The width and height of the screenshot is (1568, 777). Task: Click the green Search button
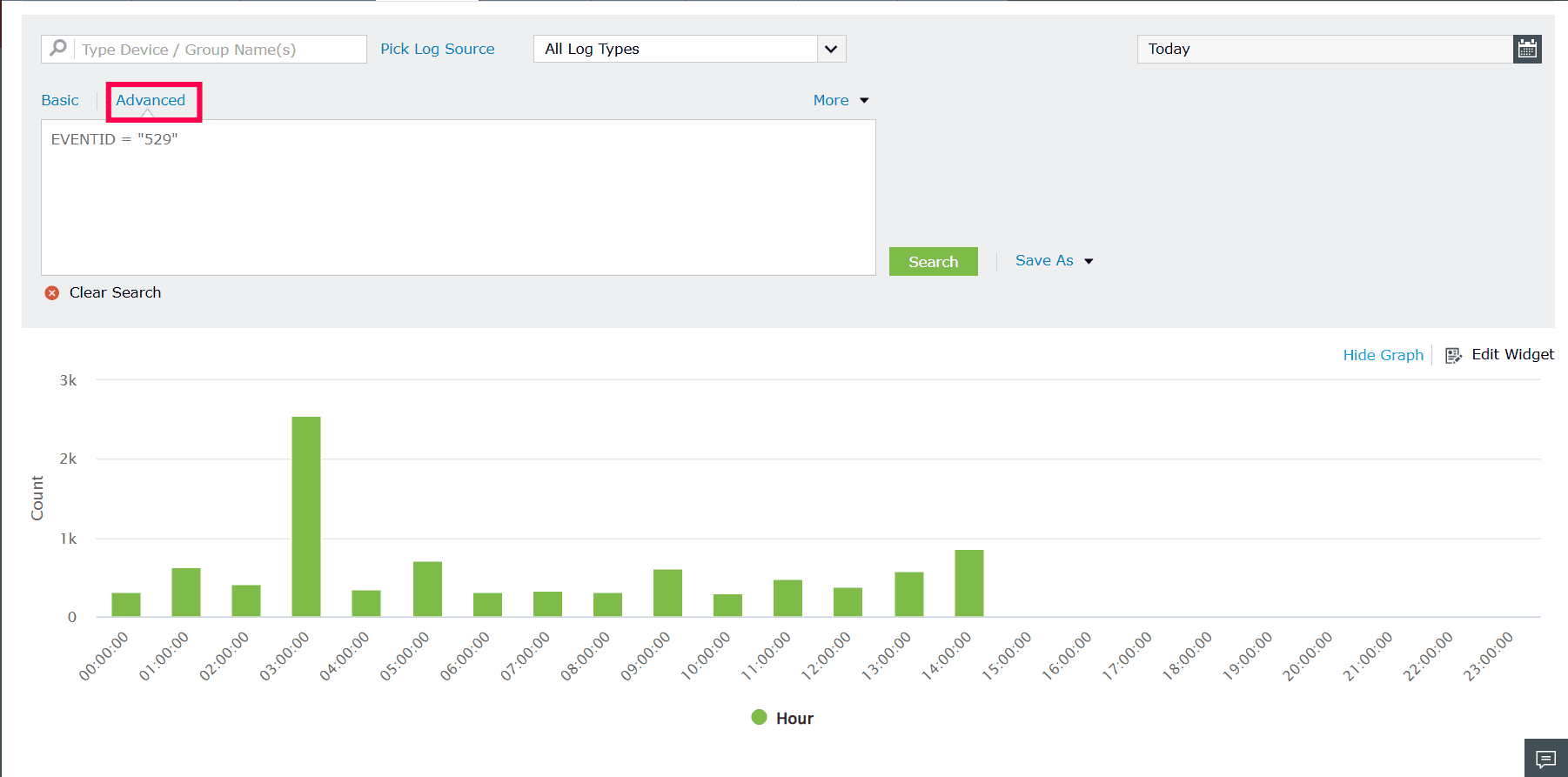point(933,261)
